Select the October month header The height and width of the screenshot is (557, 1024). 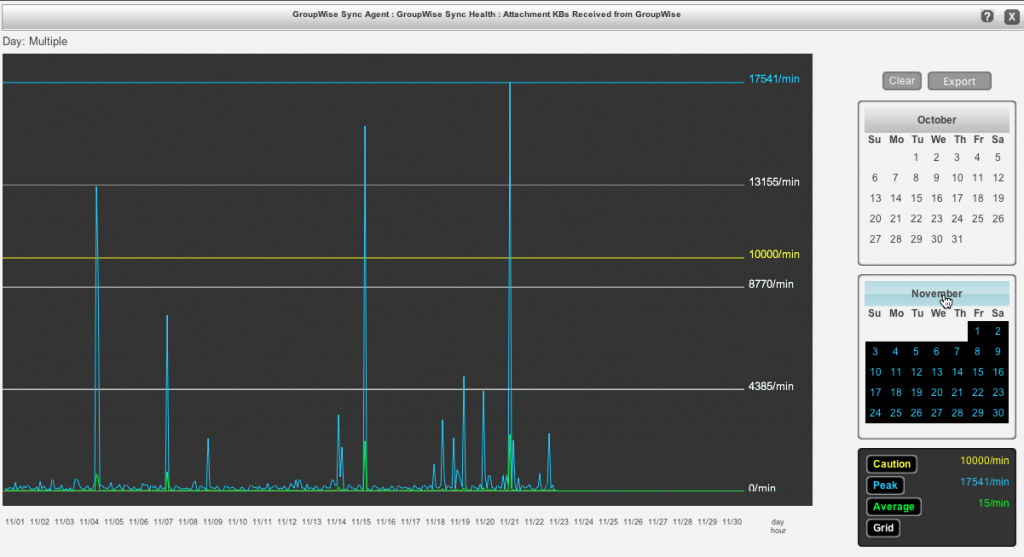[x=936, y=119]
